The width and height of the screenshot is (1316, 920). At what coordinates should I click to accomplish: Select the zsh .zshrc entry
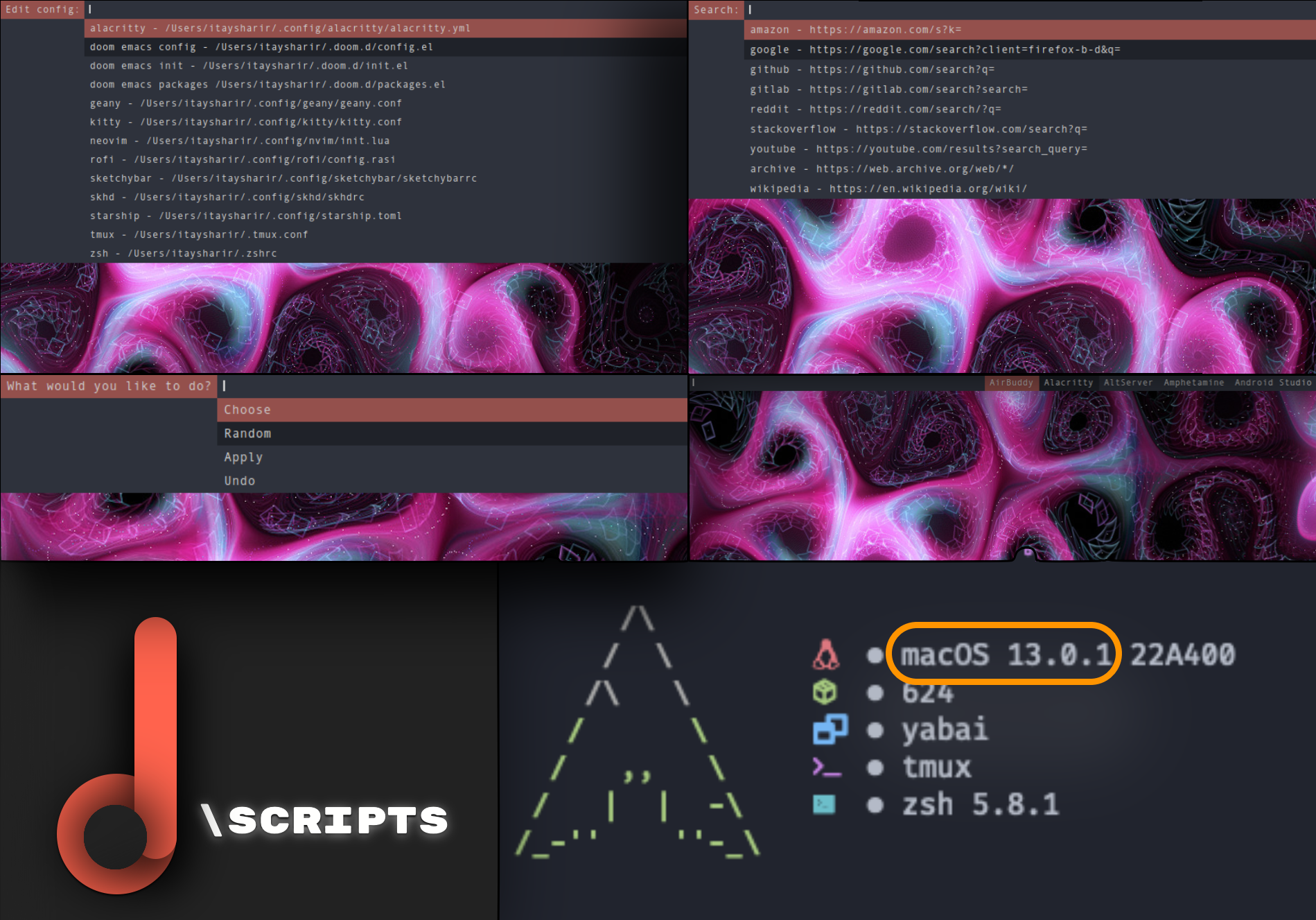[x=385, y=253]
